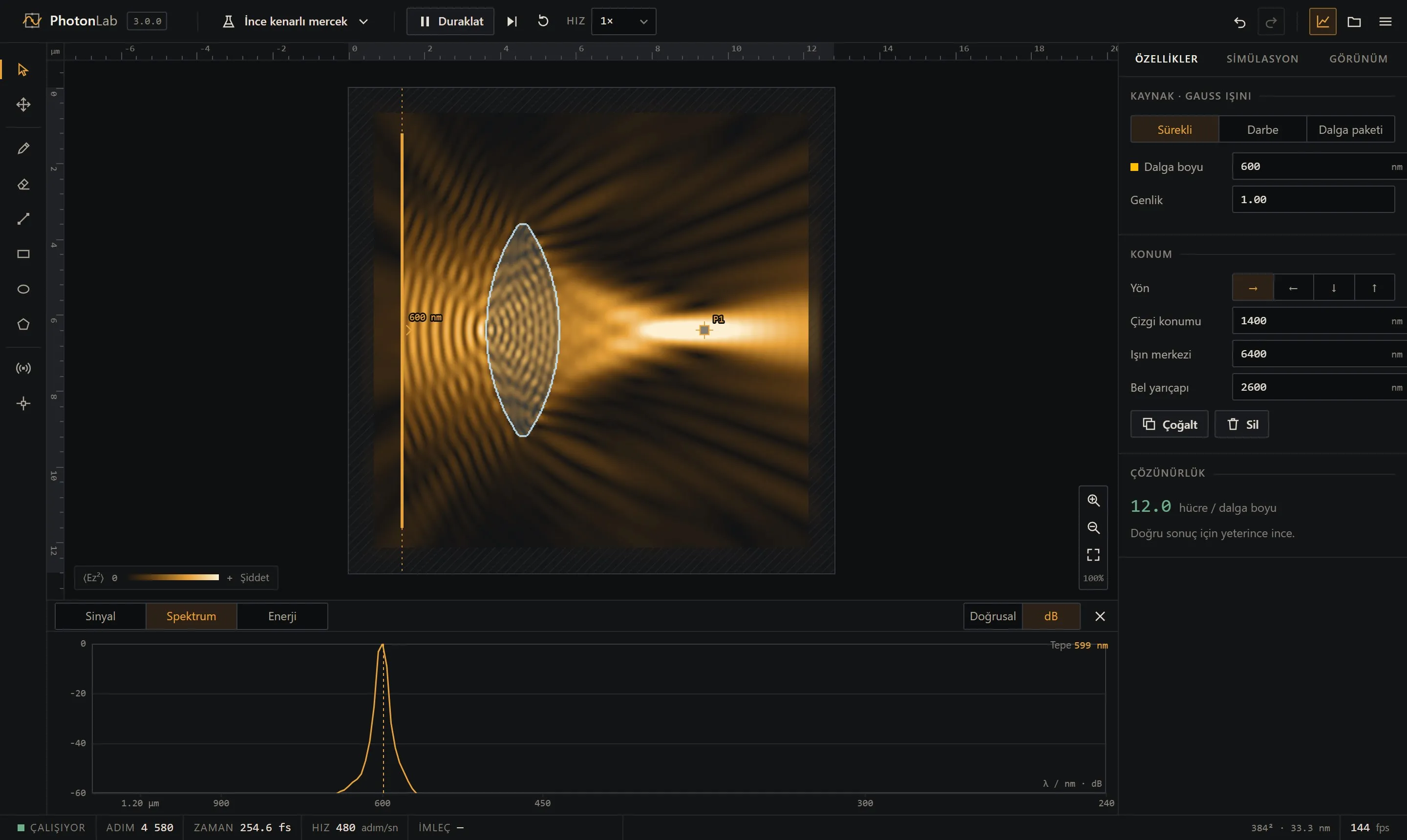Screen dimensions: 1407x840
Task: Zoom out on the canvas
Action: (x=1093, y=527)
